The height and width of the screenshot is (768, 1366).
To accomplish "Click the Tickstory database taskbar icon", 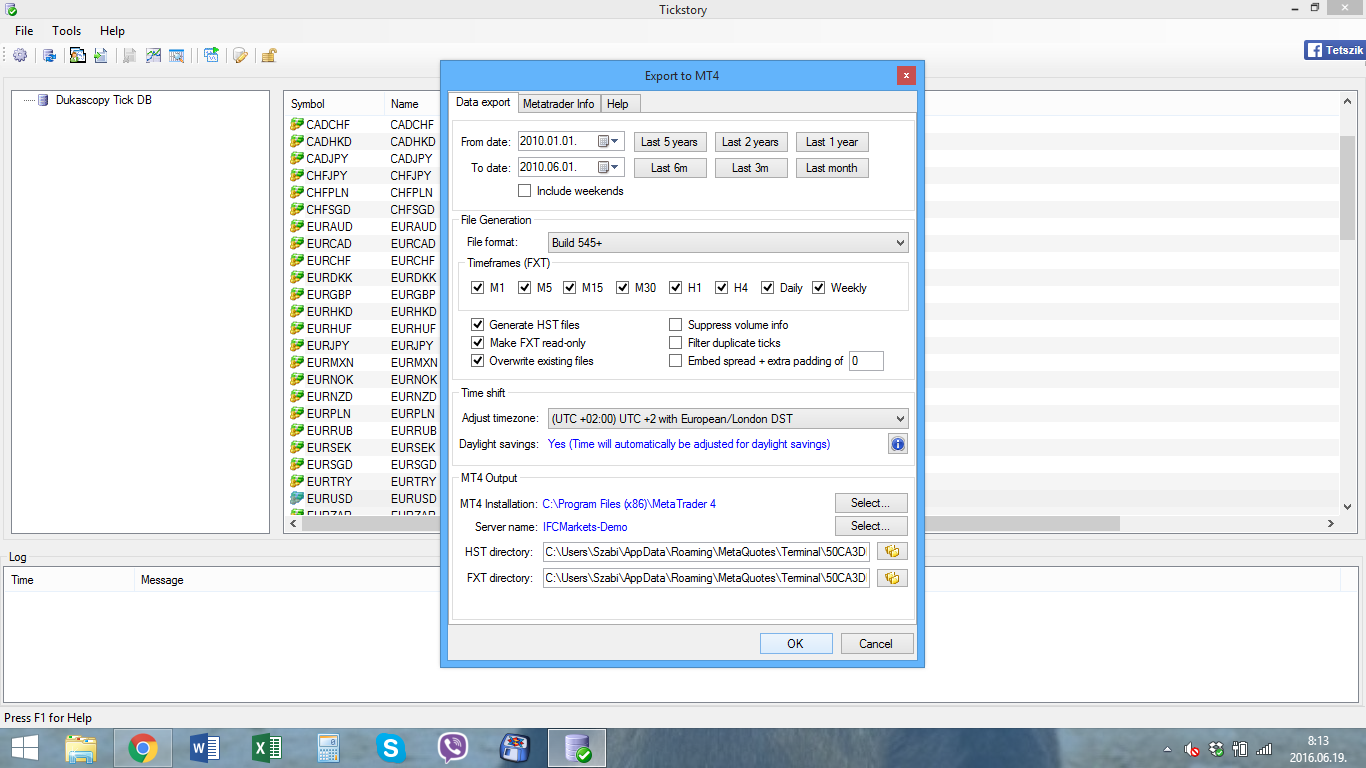I will point(577,748).
